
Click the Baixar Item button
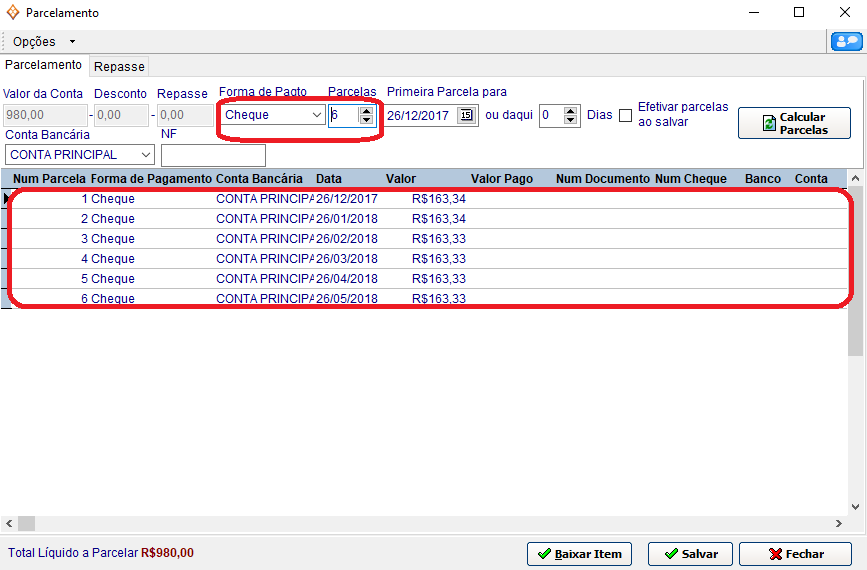(x=579, y=553)
